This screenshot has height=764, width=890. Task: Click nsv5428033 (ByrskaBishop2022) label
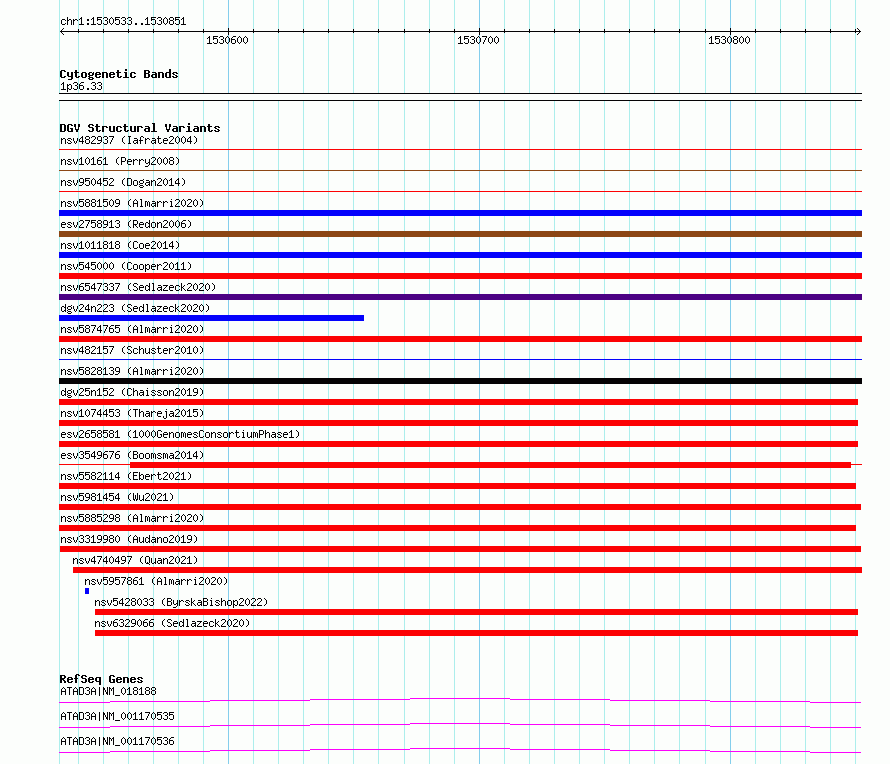[x=181, y=602]
